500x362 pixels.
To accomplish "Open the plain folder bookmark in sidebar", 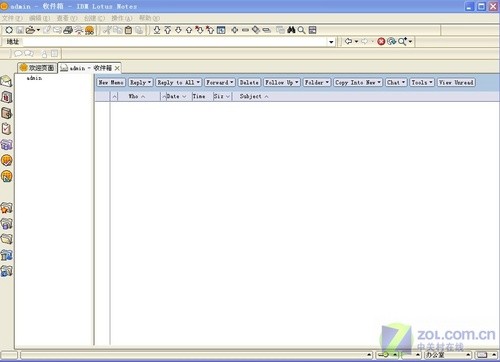I will coord(6,239).
